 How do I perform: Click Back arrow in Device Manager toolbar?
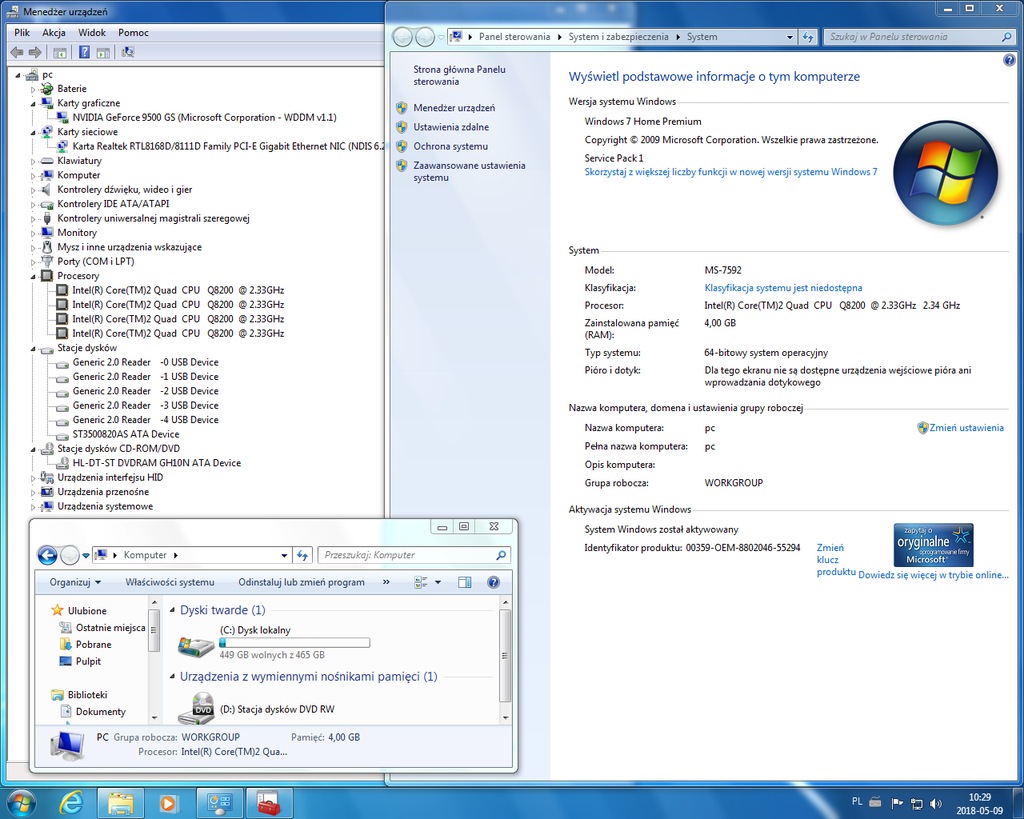17,52
